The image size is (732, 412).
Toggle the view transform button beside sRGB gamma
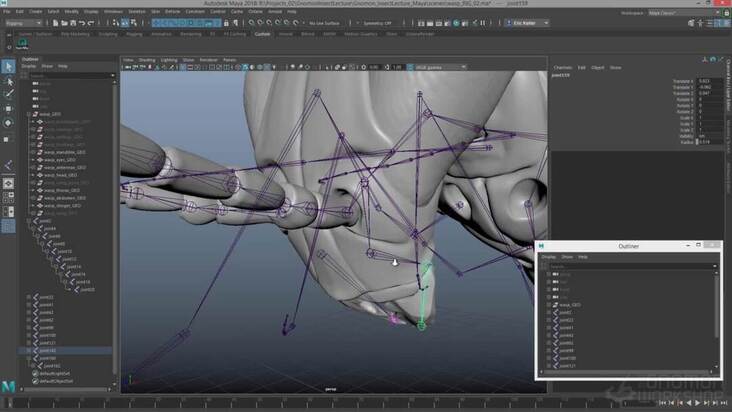(410, 67)
